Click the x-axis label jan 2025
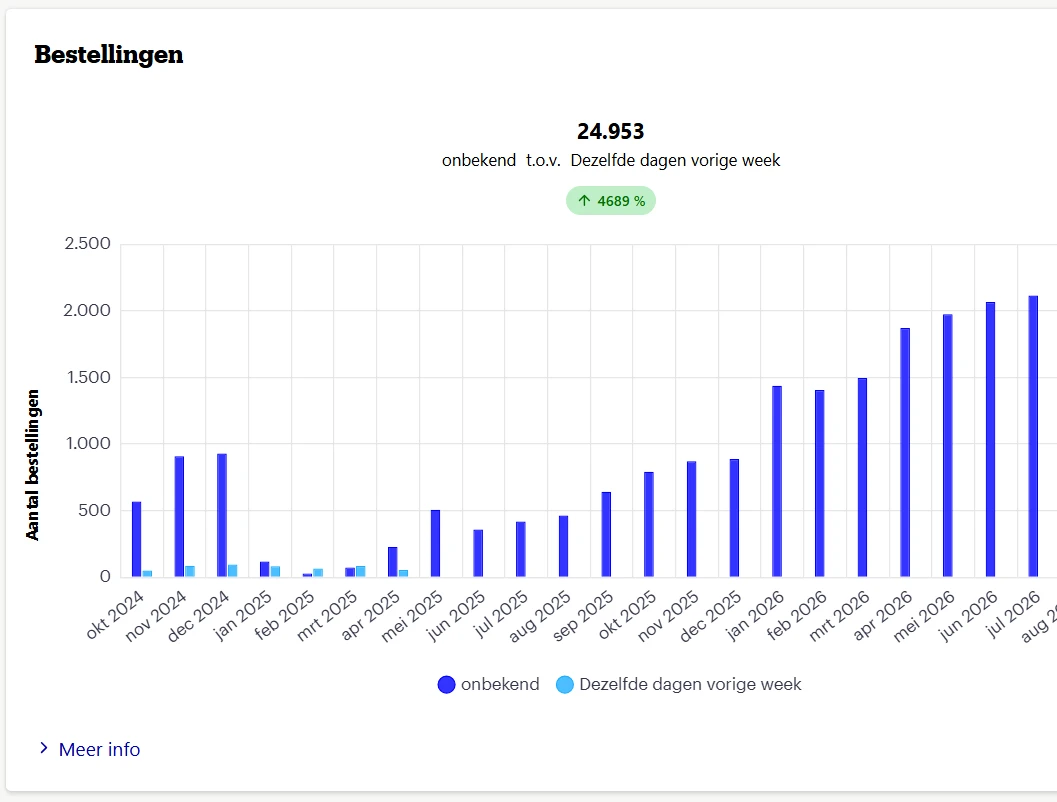The height and width of the screenshot is (802, 1057). [243, 615]
